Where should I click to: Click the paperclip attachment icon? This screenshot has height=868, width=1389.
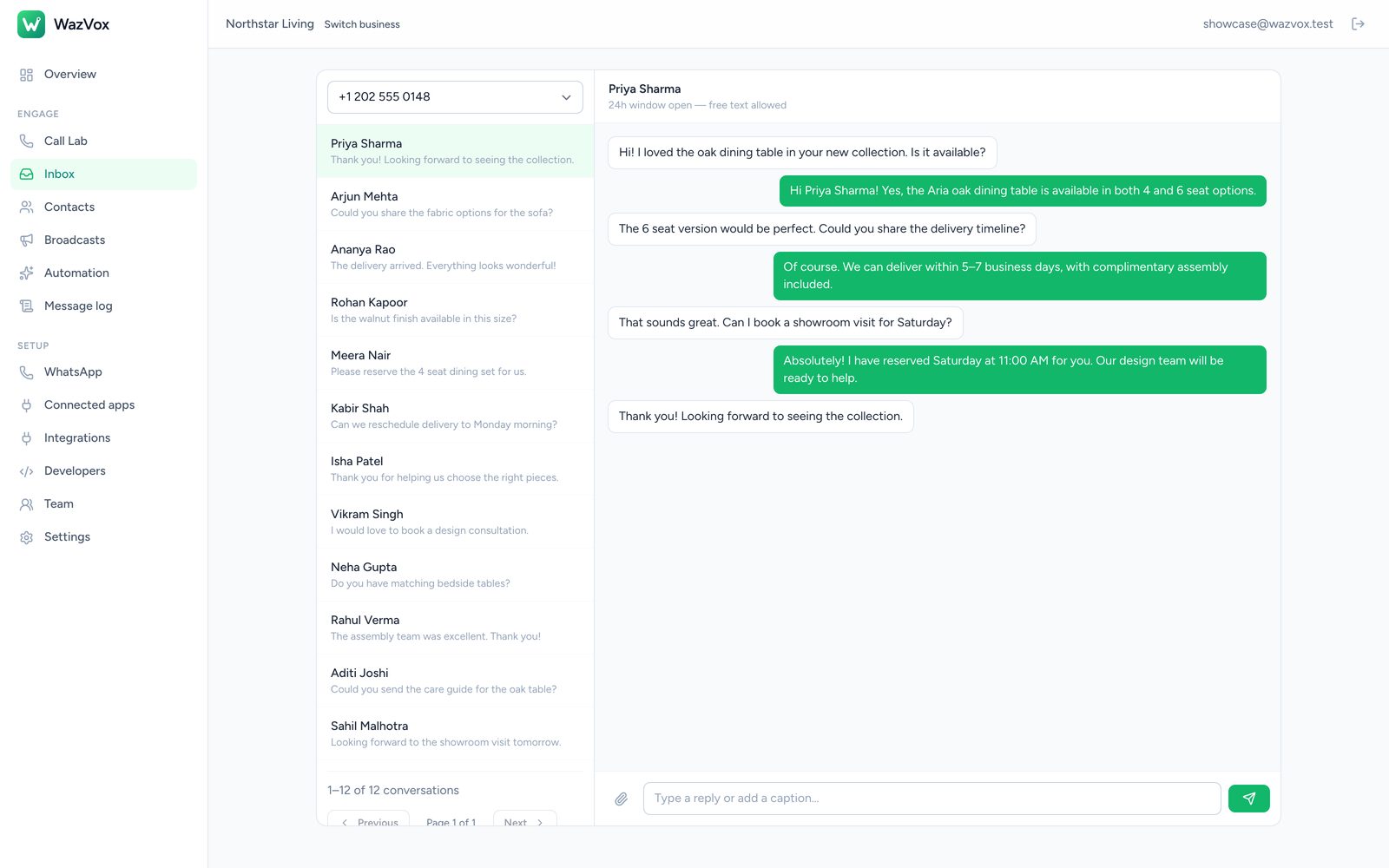[622, 799]
